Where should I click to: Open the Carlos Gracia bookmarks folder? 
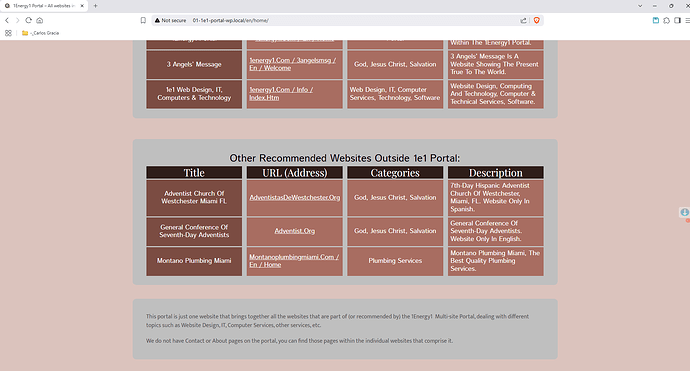(x=40, y=33)
